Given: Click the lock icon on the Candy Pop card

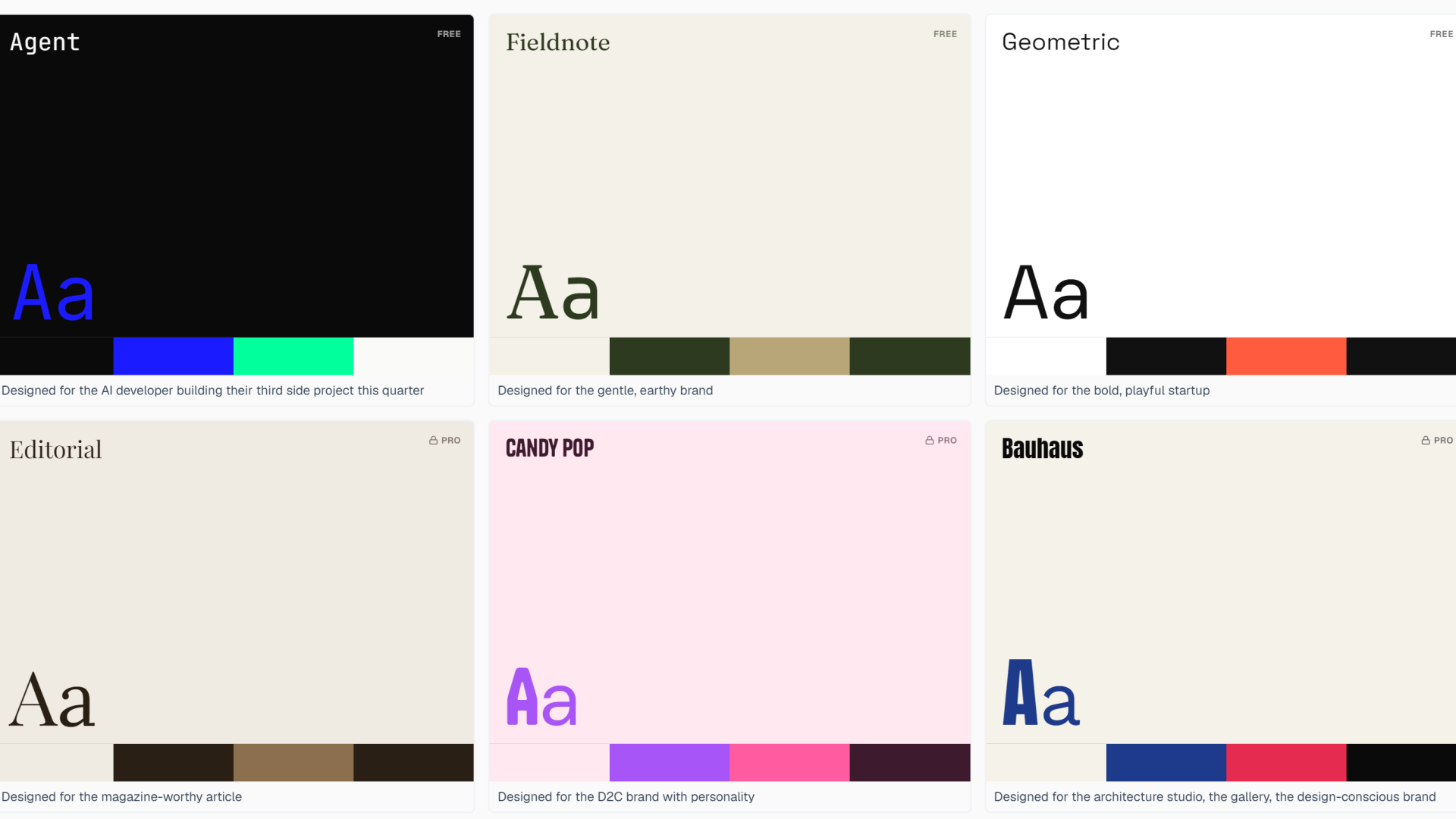Looking at the screenshot, I should tap(929, 440).
